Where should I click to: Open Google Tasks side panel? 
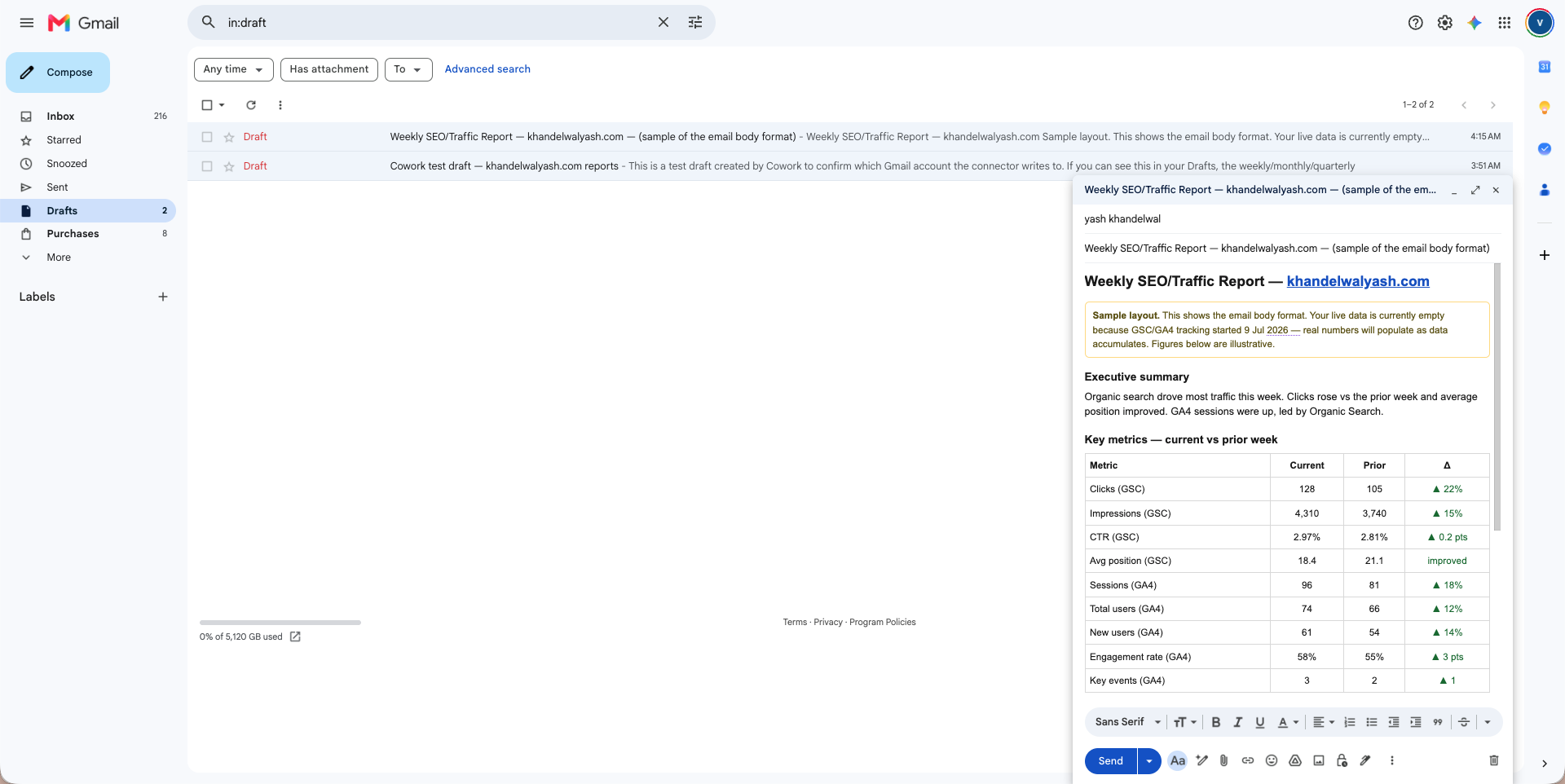click(x=1544, y=148)
